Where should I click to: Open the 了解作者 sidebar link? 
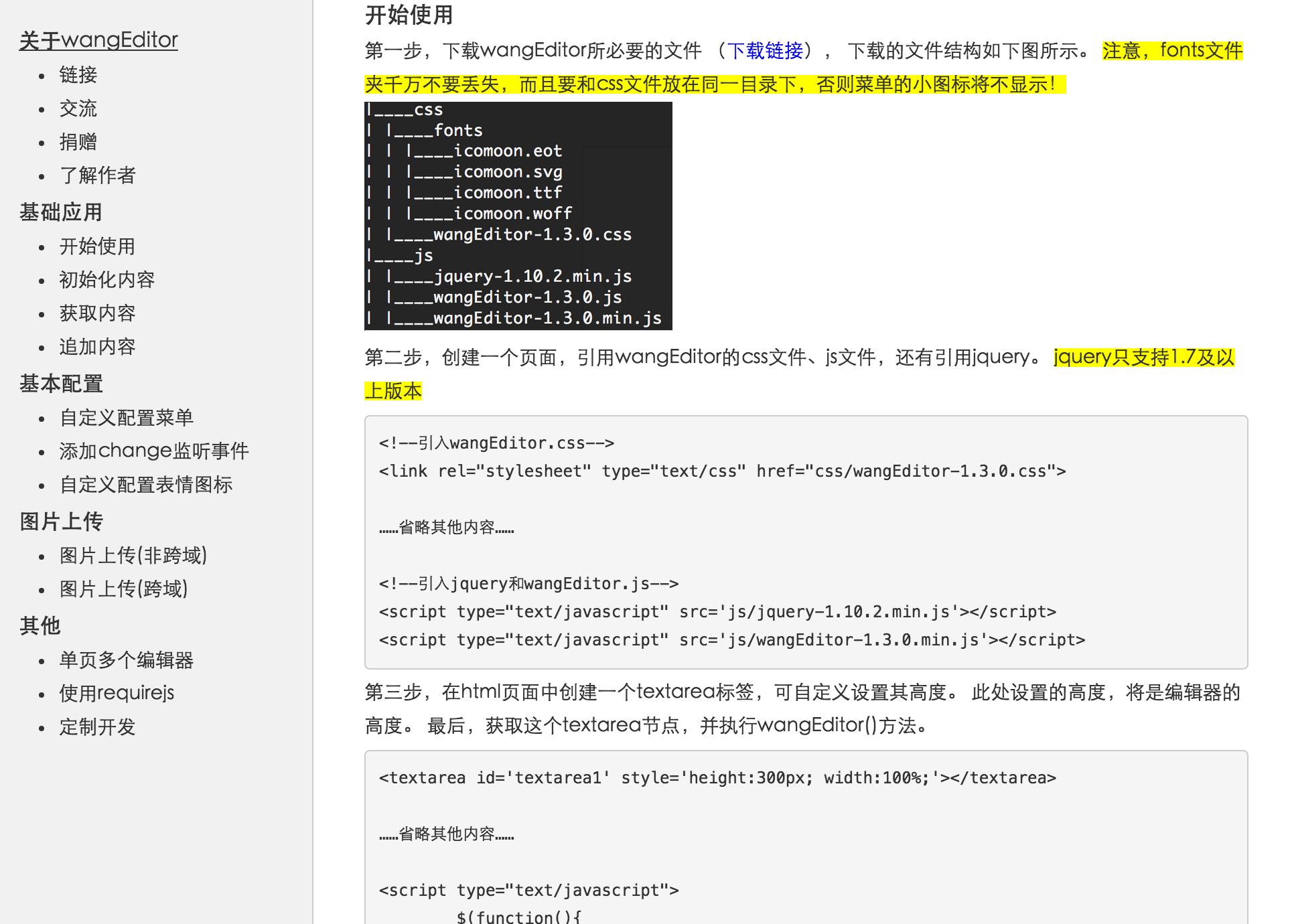pos(98,175)
